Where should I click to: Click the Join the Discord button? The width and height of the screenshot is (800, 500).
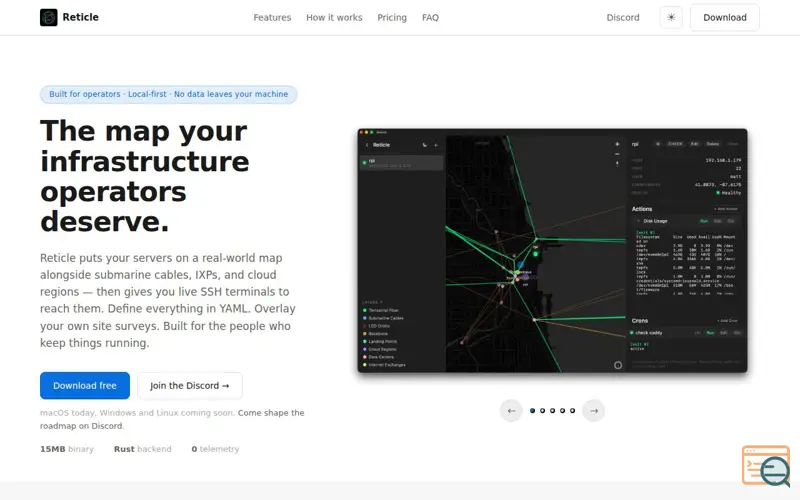coord(189,386)
